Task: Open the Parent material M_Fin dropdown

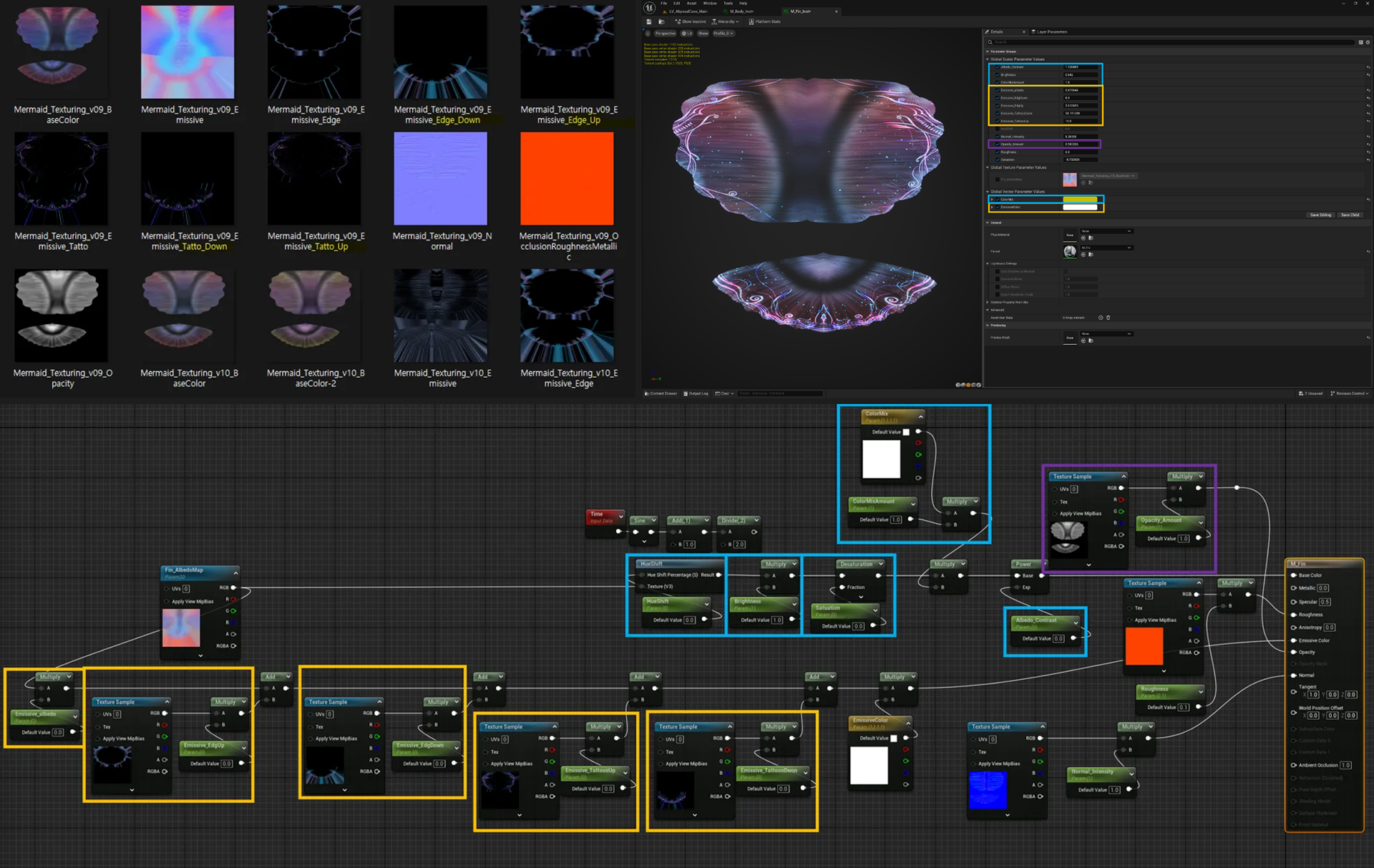Action: (x=1106, y=248)
